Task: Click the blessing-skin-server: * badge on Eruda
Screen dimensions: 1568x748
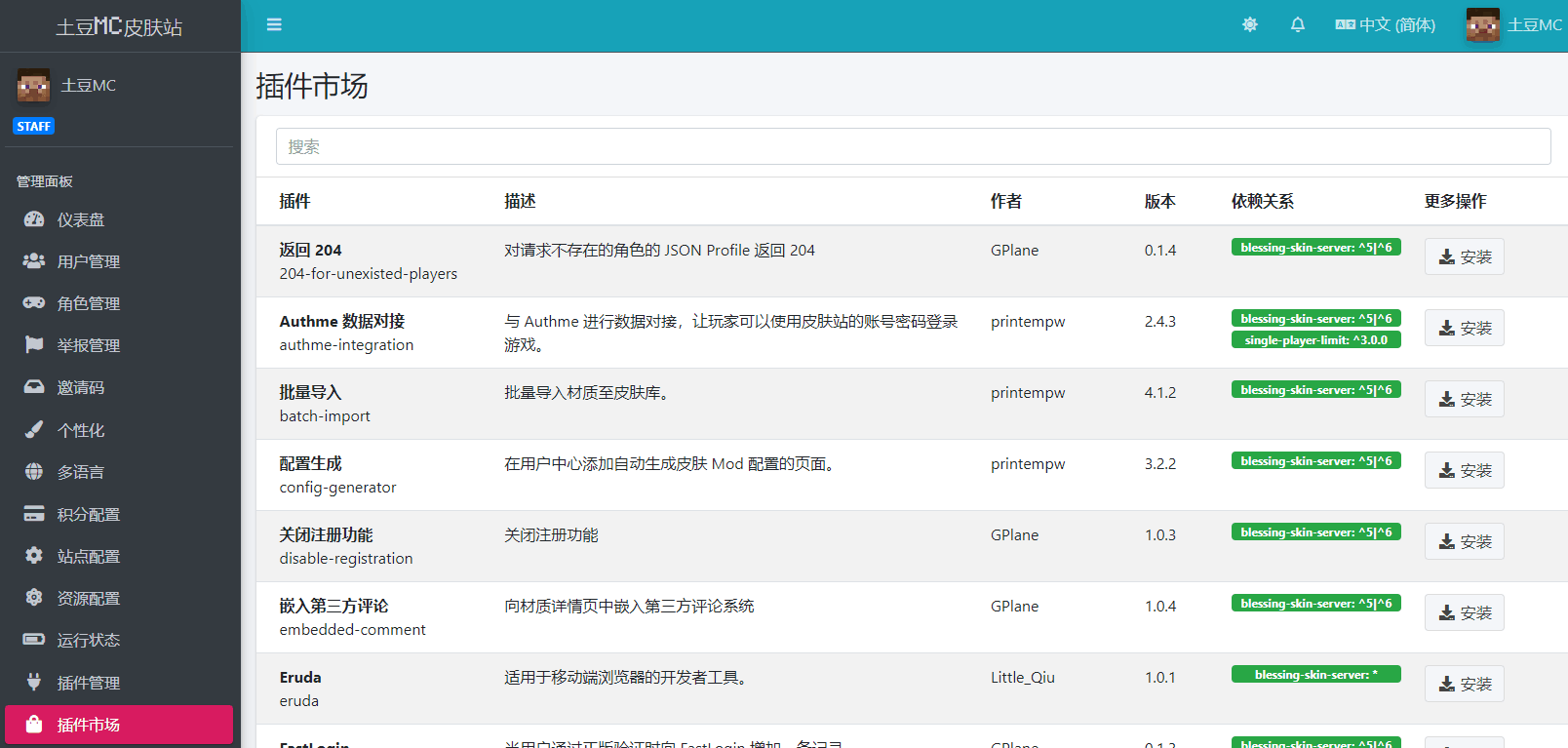Action: pos(1315,674)
